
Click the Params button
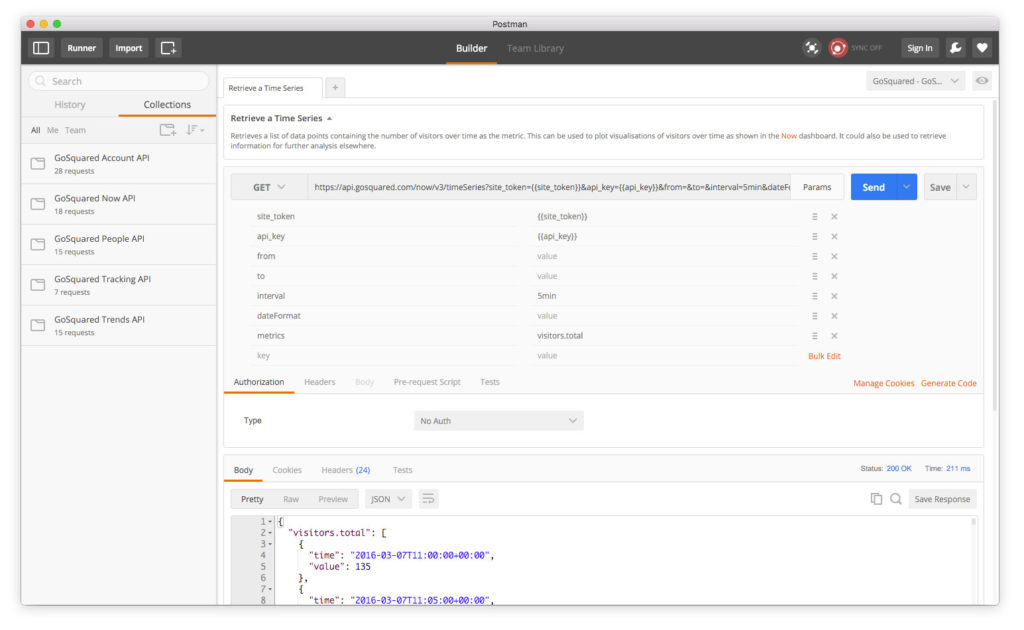point(817,187)
